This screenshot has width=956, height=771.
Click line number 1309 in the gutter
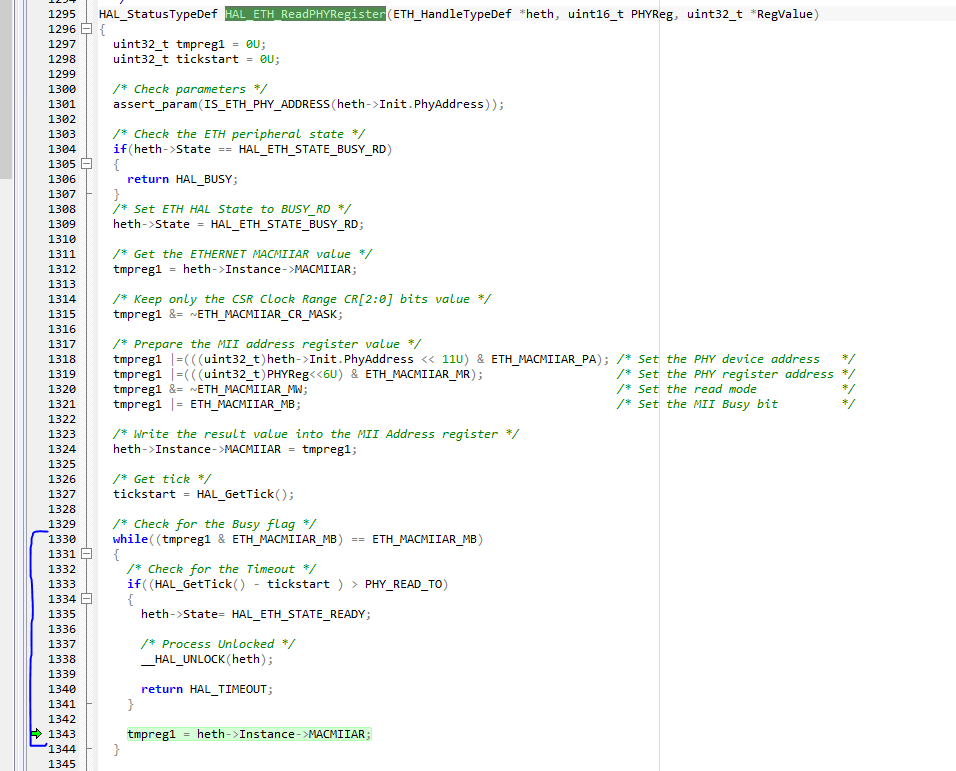click(62, 224)
